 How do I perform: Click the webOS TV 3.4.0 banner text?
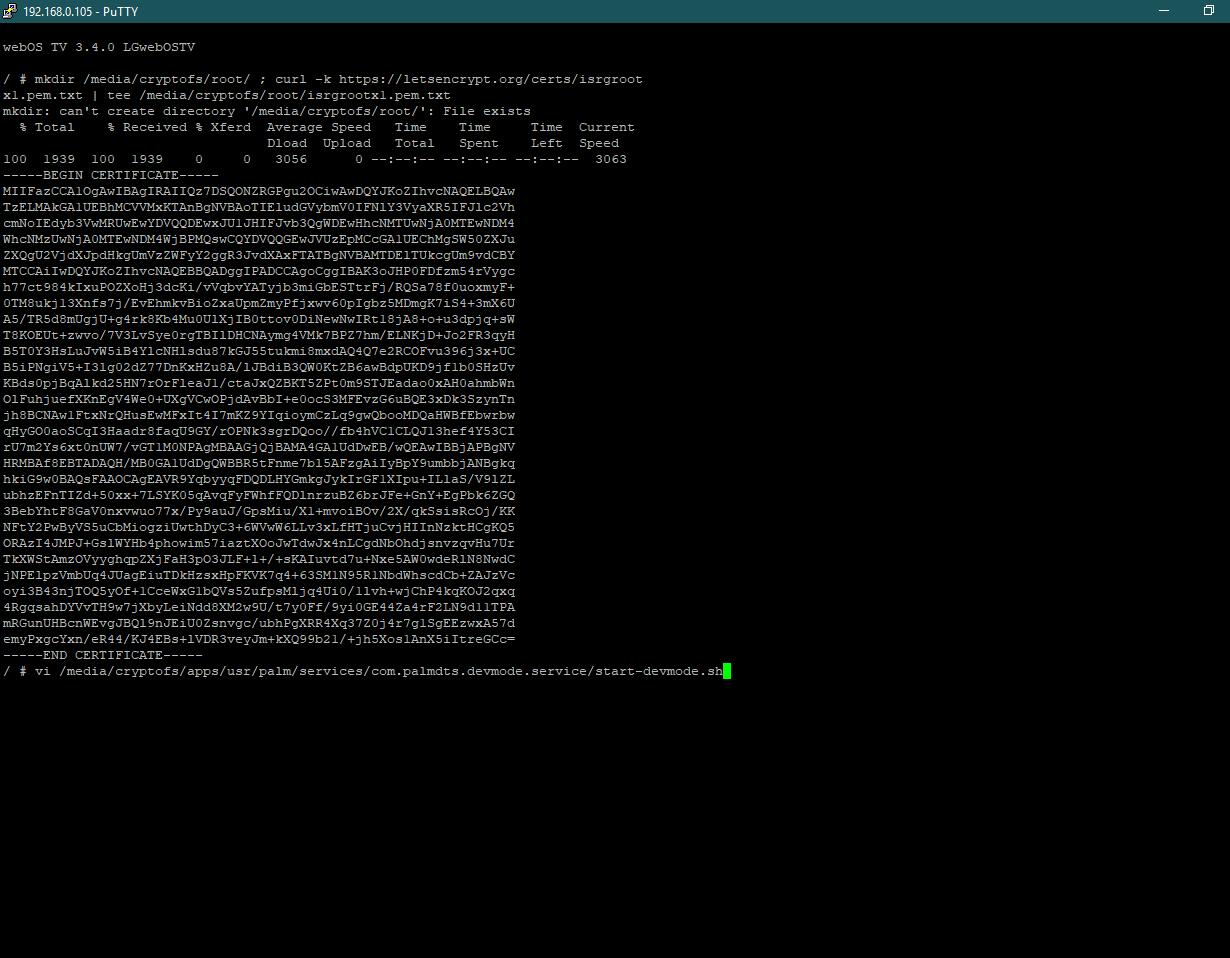99,47
